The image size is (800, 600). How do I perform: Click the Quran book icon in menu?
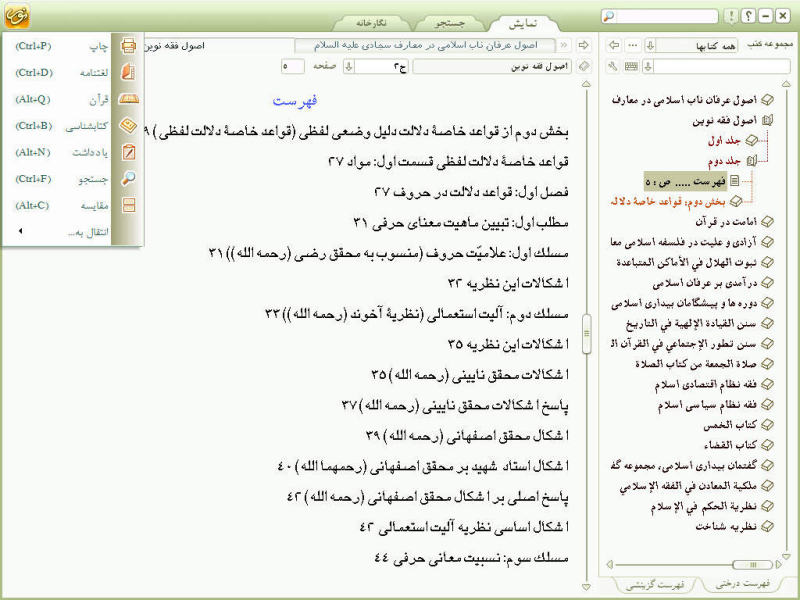coord(129,99)
